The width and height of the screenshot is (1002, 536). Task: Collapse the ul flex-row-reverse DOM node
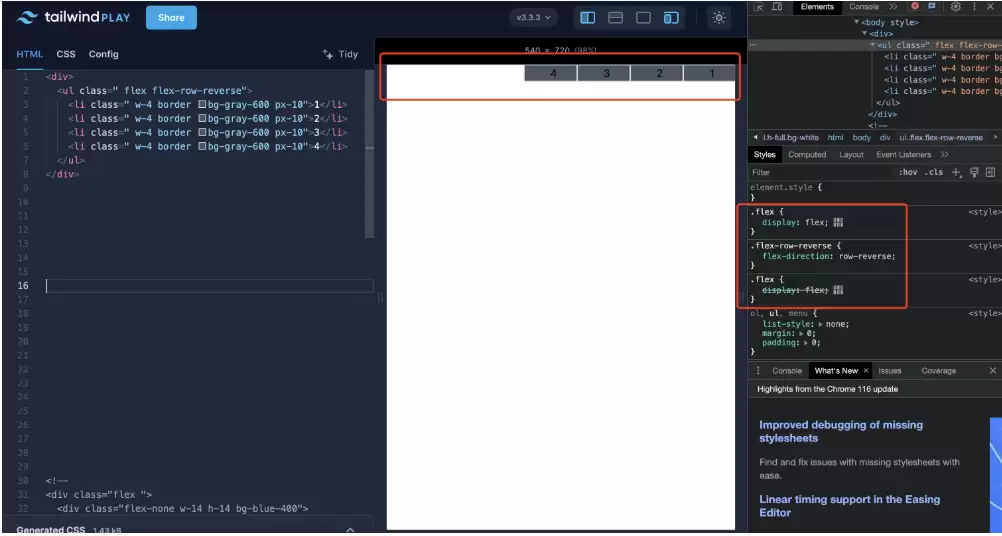pyautogui.click(x=872, y=45)
